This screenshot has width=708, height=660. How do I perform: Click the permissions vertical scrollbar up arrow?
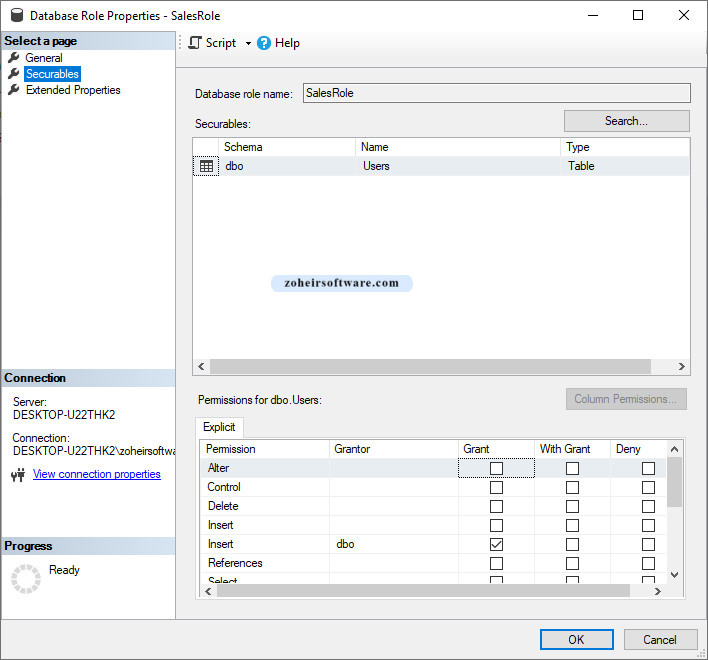pyautogui.click(x=675, y=449)
